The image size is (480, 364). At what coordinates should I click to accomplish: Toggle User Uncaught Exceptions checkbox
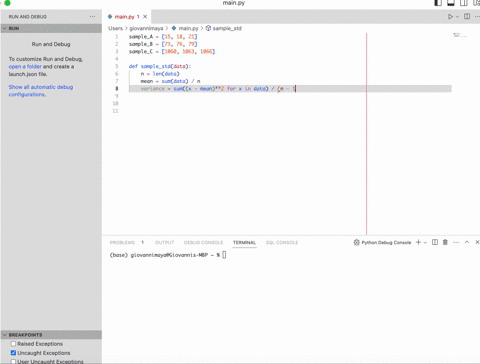coord(13,361)
